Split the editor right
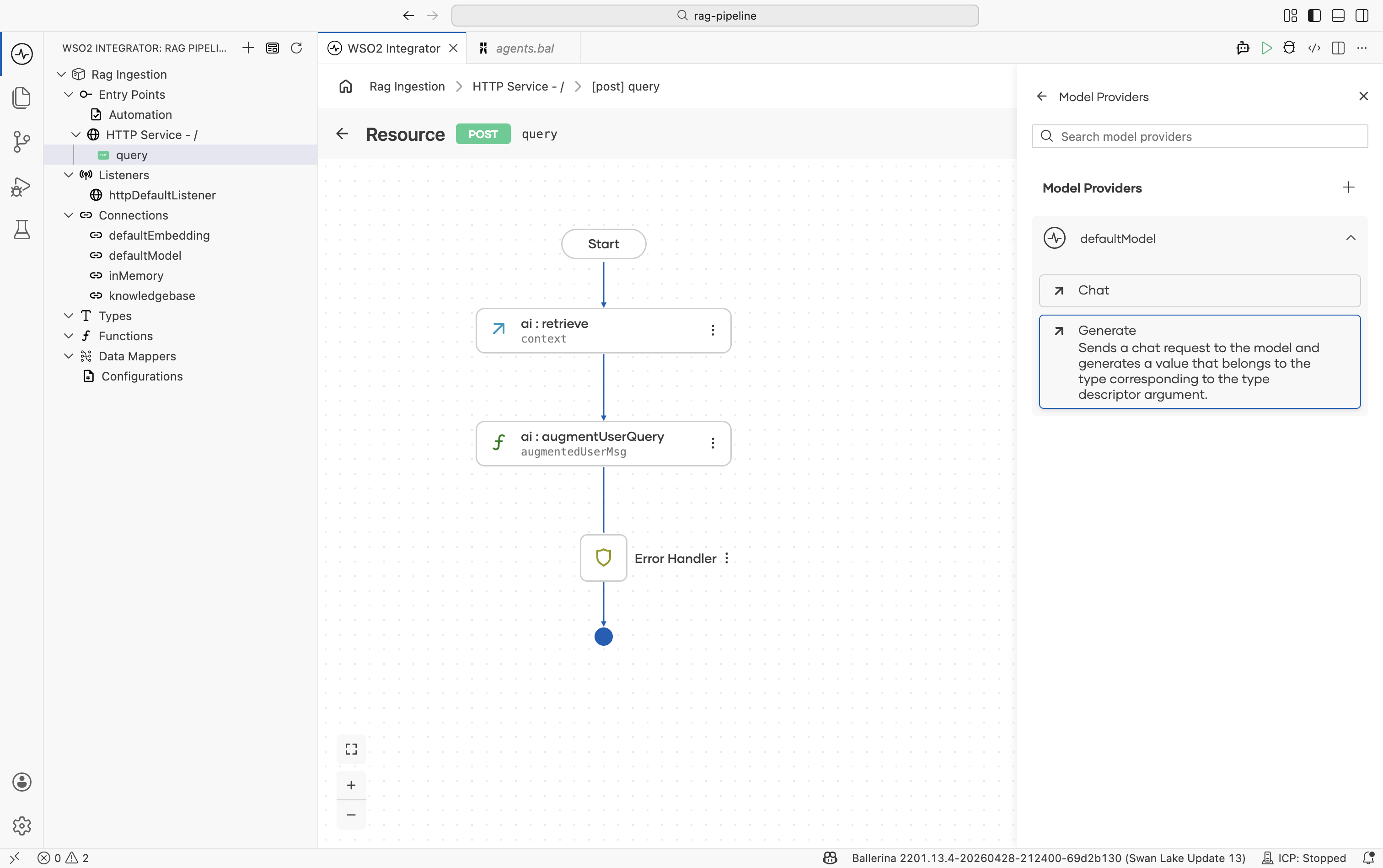This screenshot has height=868, width=1383. (x=1338, y=48)
